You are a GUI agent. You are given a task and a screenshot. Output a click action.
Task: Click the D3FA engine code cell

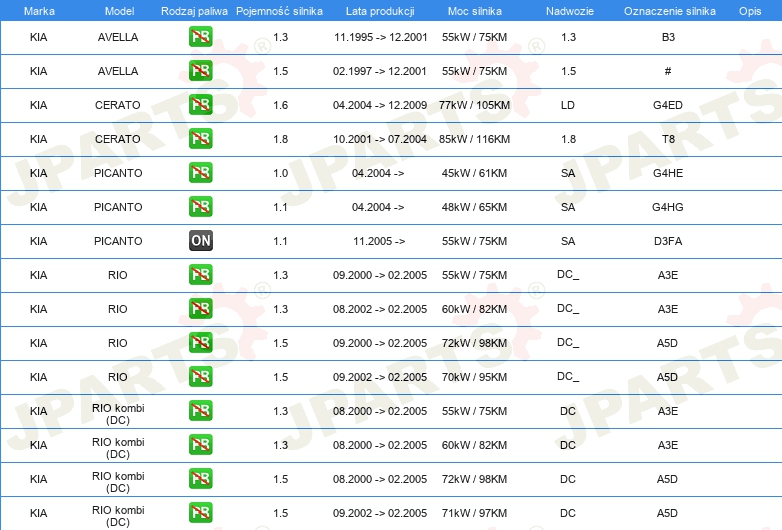(668, 241)
